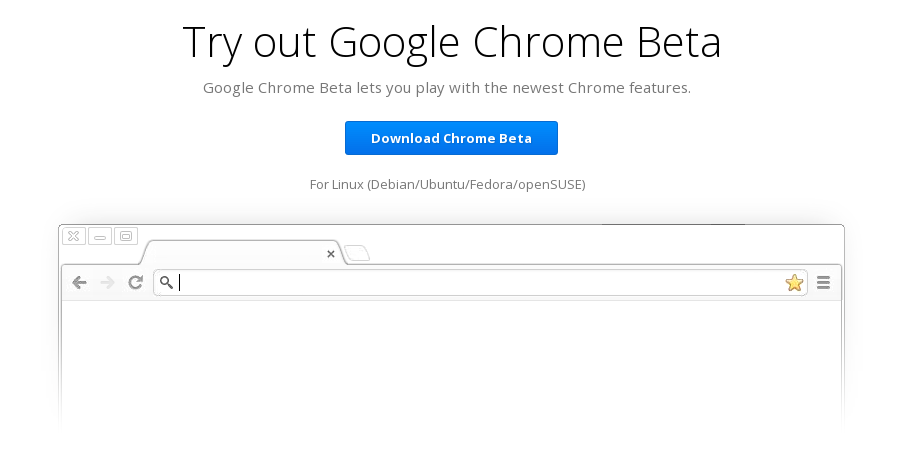Viewport: 908px width, 449px height.
Task: Click the blank page area of illustrated browser
Action: point(451,365)
